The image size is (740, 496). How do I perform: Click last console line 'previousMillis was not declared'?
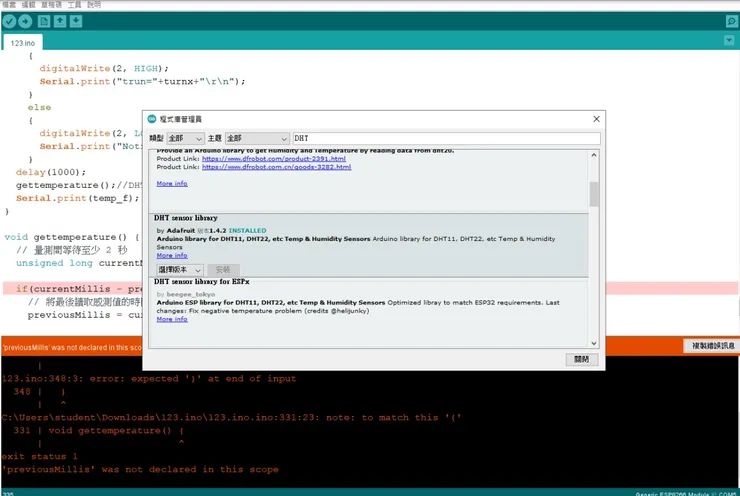pos(140,470)
